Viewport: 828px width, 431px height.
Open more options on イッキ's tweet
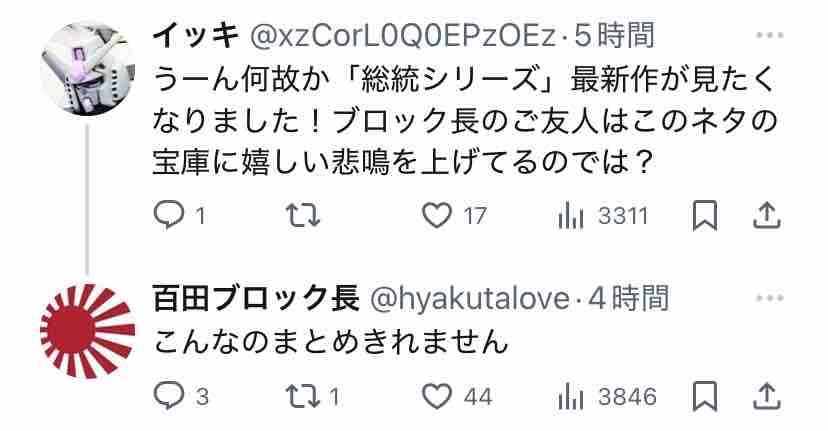(x=769, y=35)
